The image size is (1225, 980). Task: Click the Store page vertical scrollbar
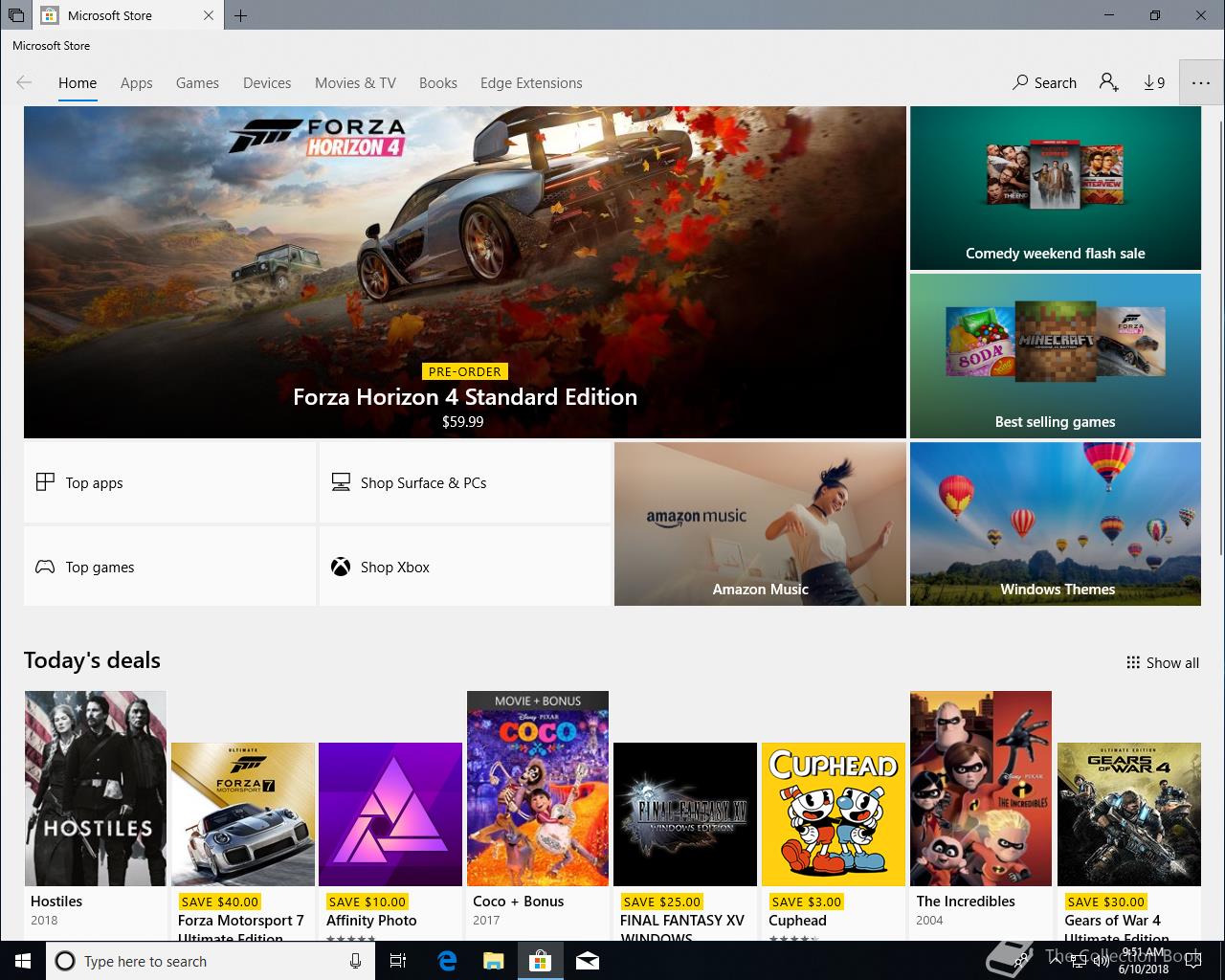tap(1219, 330)
